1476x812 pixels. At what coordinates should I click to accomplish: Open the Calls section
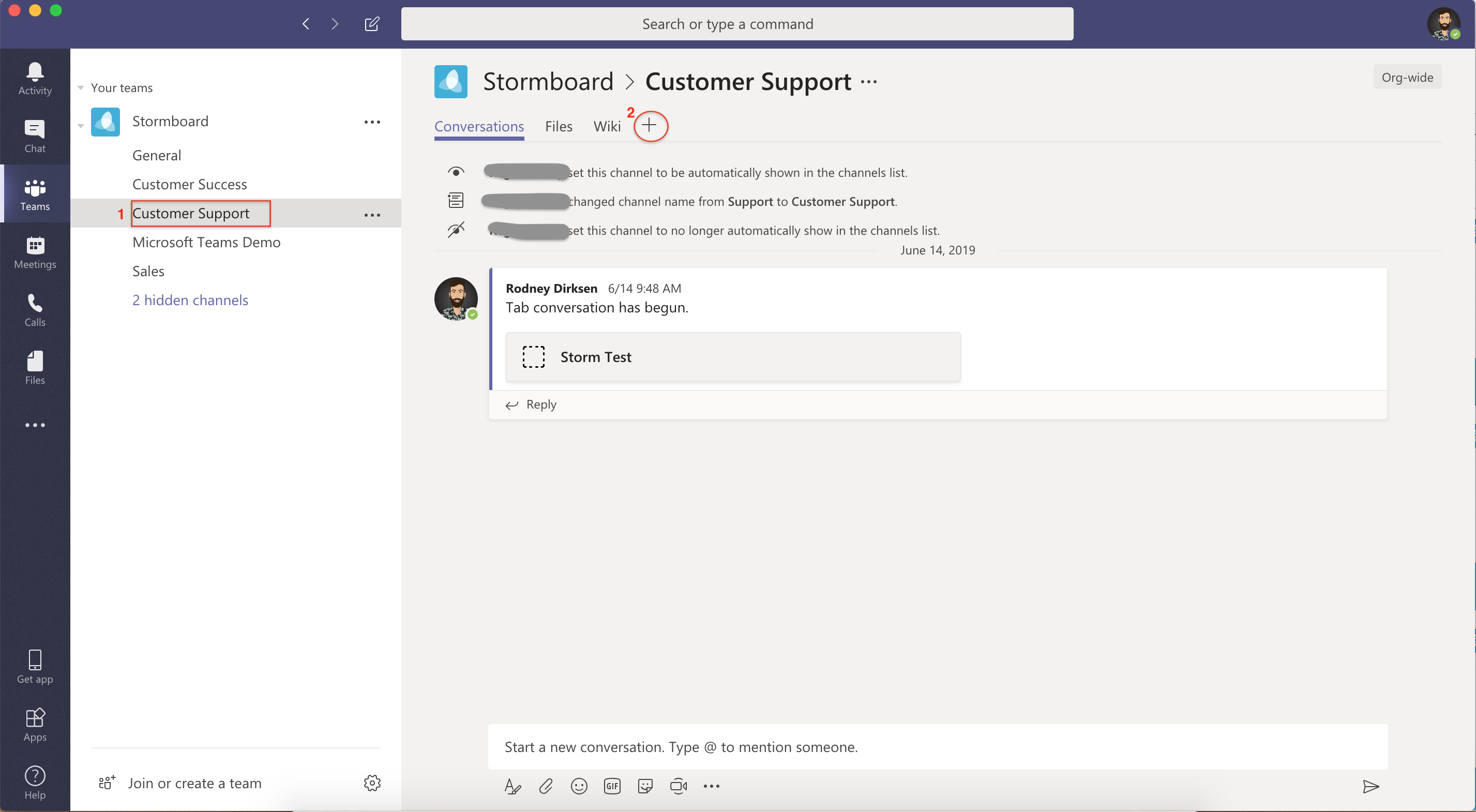[x=35, y=310]
